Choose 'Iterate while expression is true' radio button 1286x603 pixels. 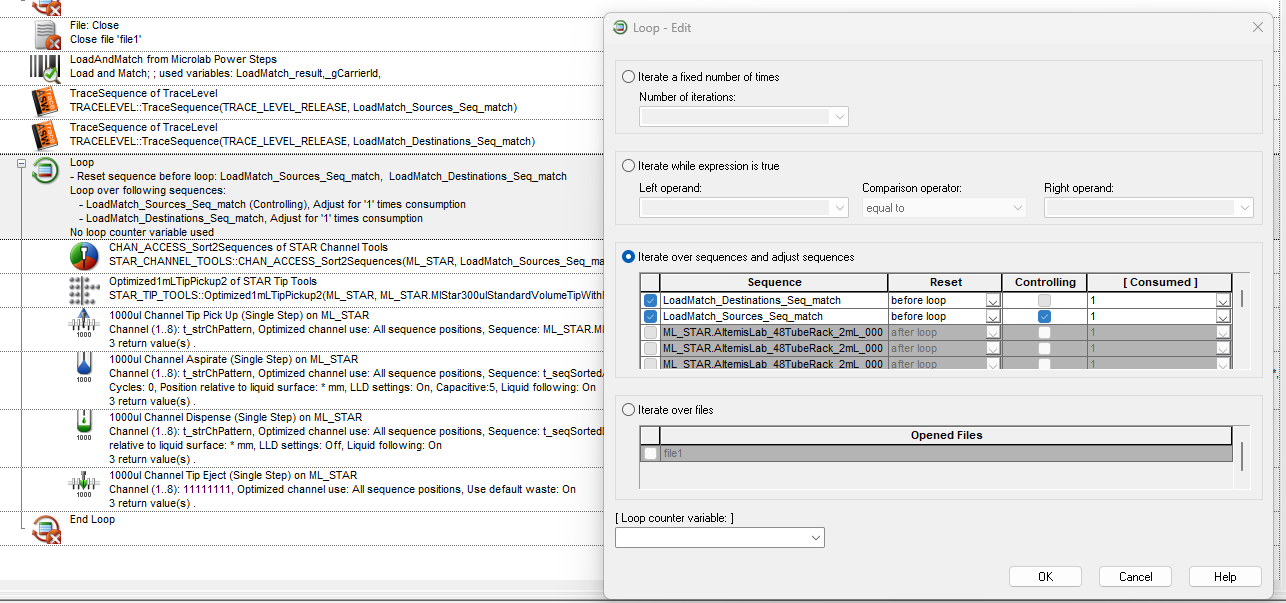[x=629, y=166]
